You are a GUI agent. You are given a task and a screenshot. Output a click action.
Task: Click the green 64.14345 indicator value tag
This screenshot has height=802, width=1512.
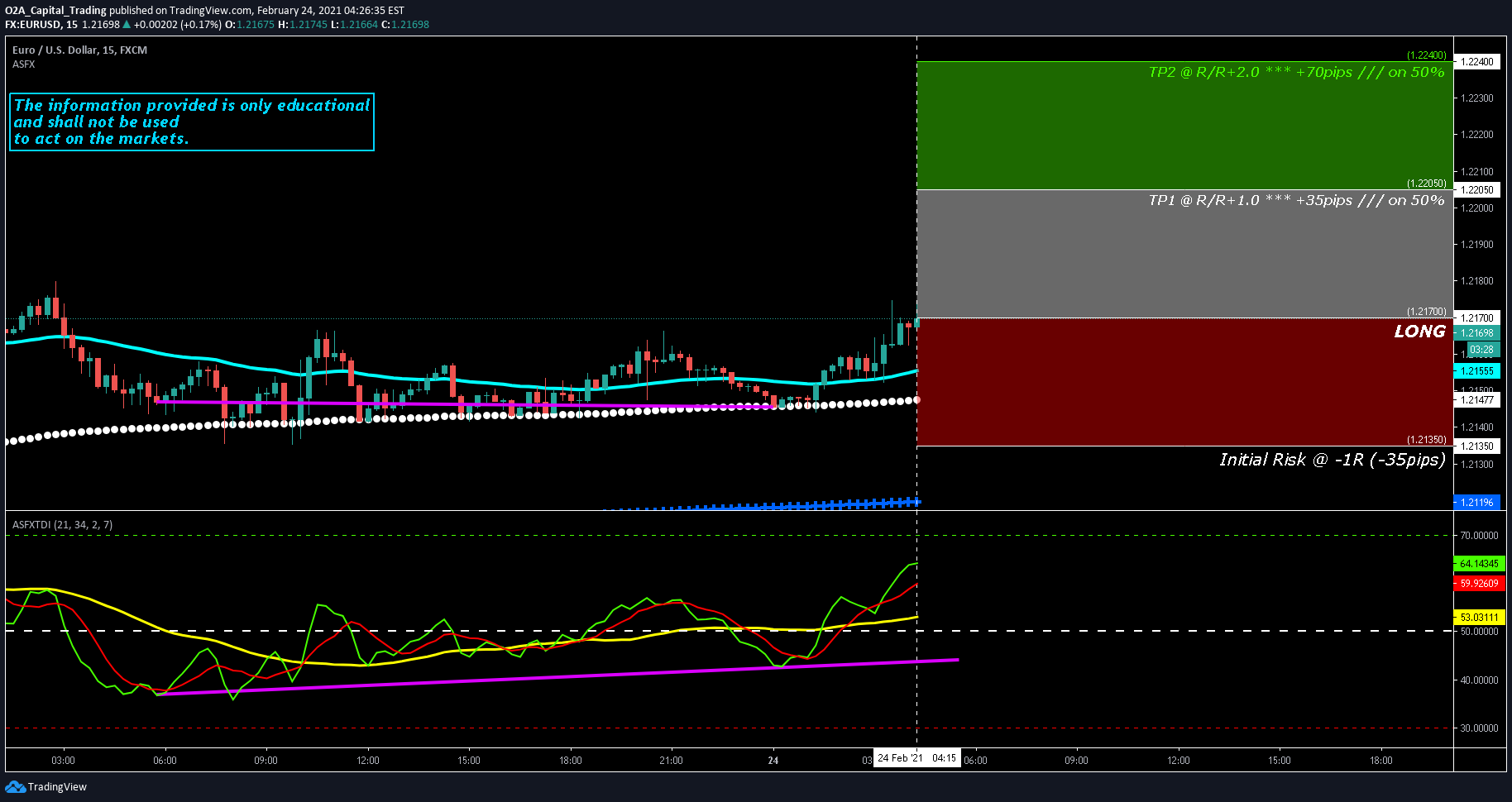point(1479,564)
